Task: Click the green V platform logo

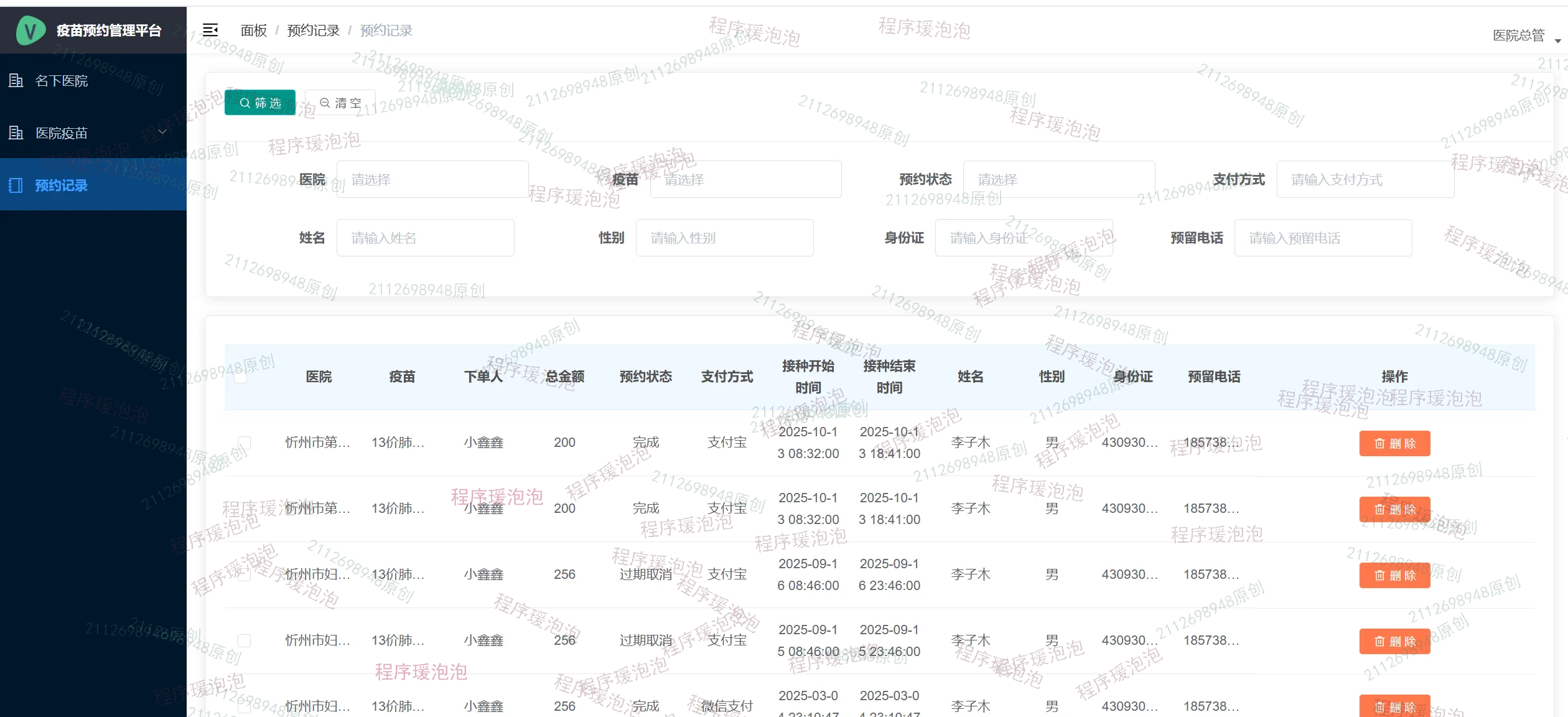Action: 30,30
